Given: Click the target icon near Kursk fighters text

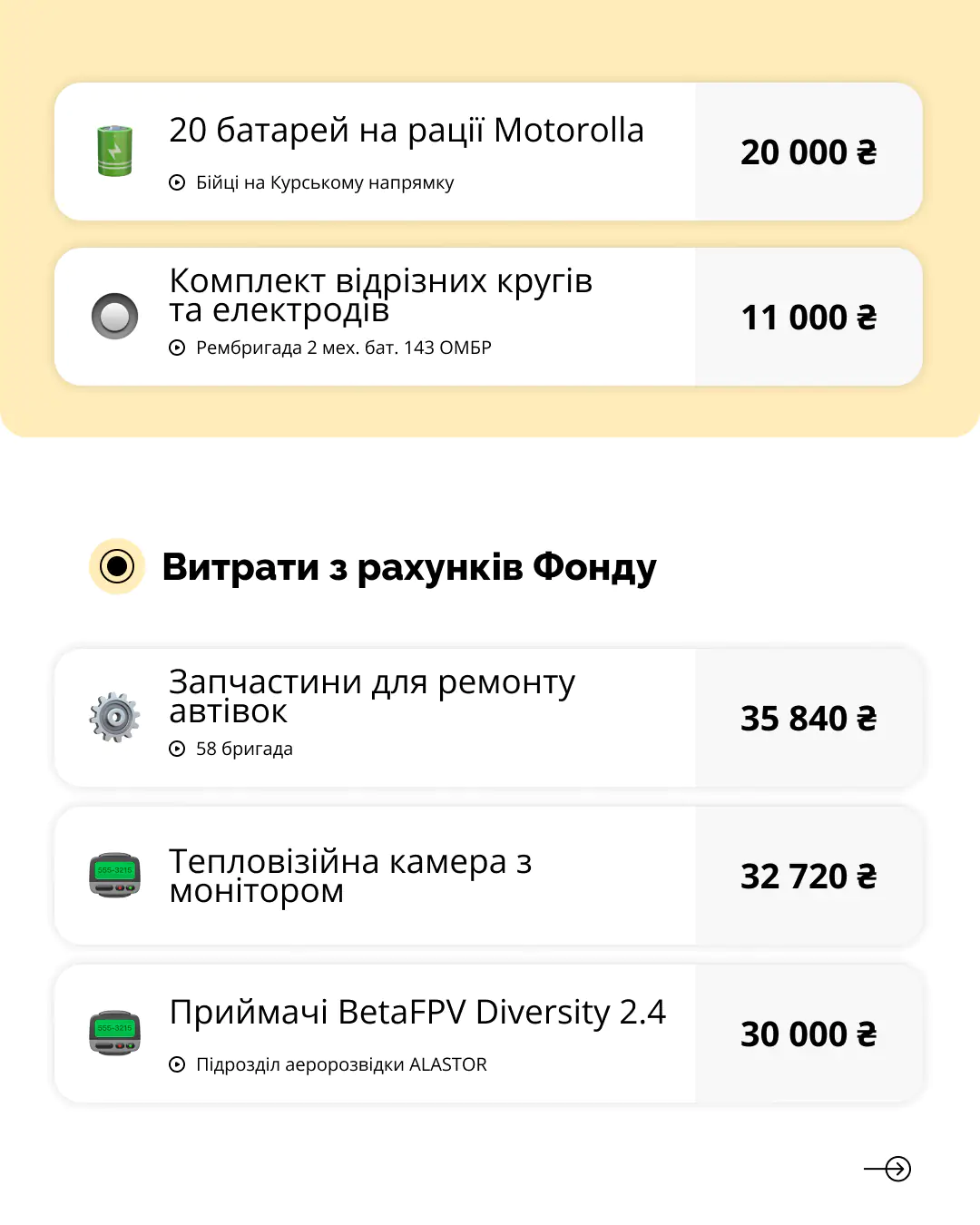Looking at the screenshot, I should click(177, 182).
